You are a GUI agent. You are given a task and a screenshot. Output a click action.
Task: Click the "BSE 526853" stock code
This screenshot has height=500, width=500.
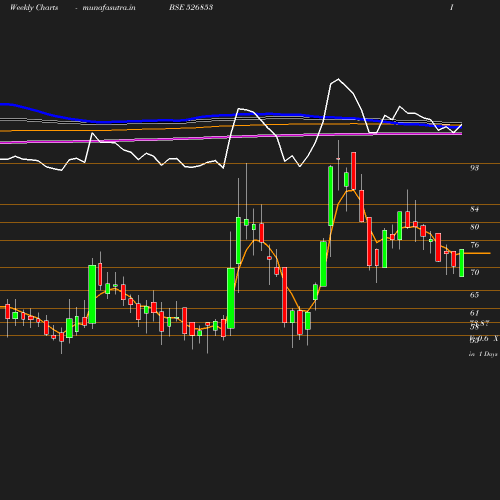click(191, 7)
